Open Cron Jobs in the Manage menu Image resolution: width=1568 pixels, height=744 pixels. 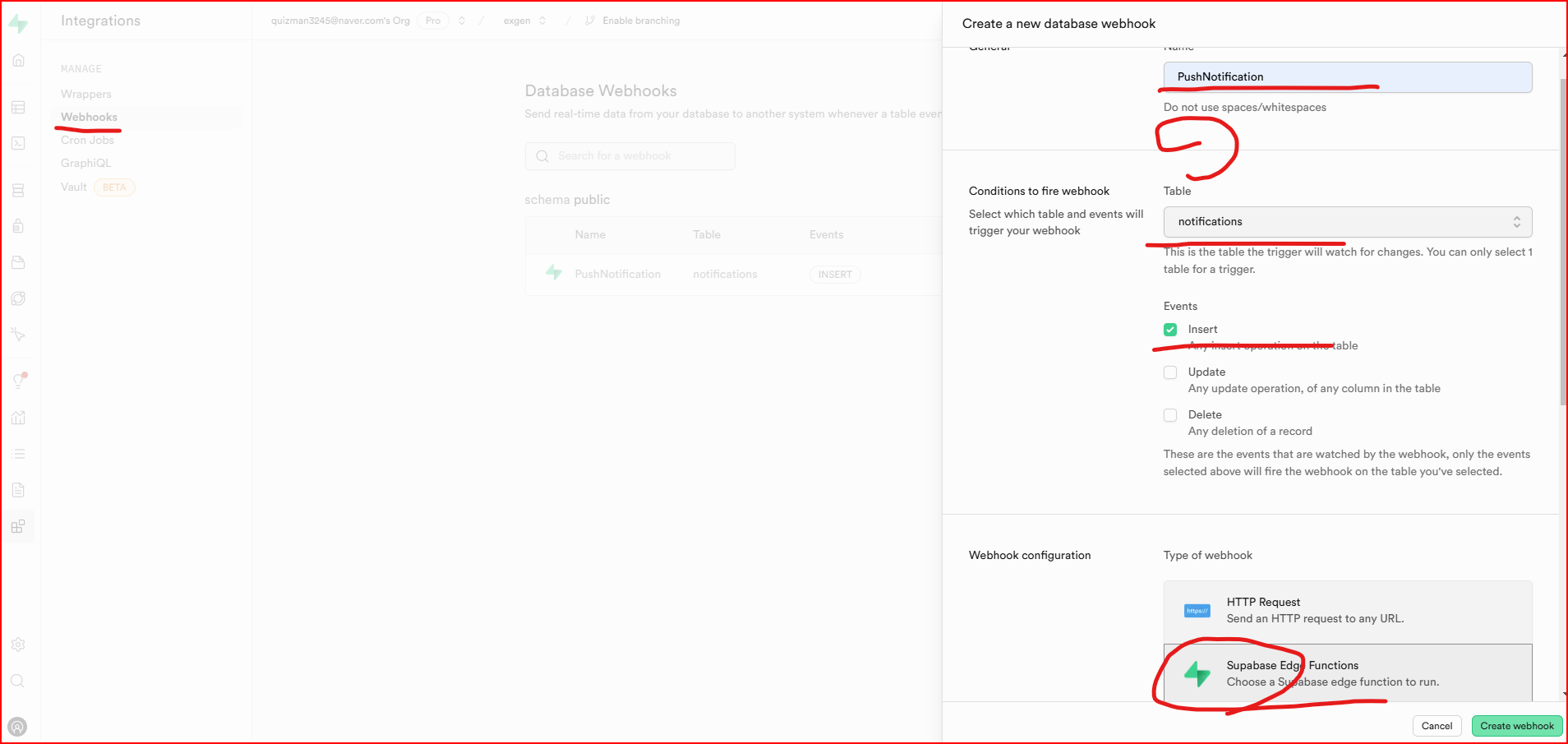pos(87,141)
